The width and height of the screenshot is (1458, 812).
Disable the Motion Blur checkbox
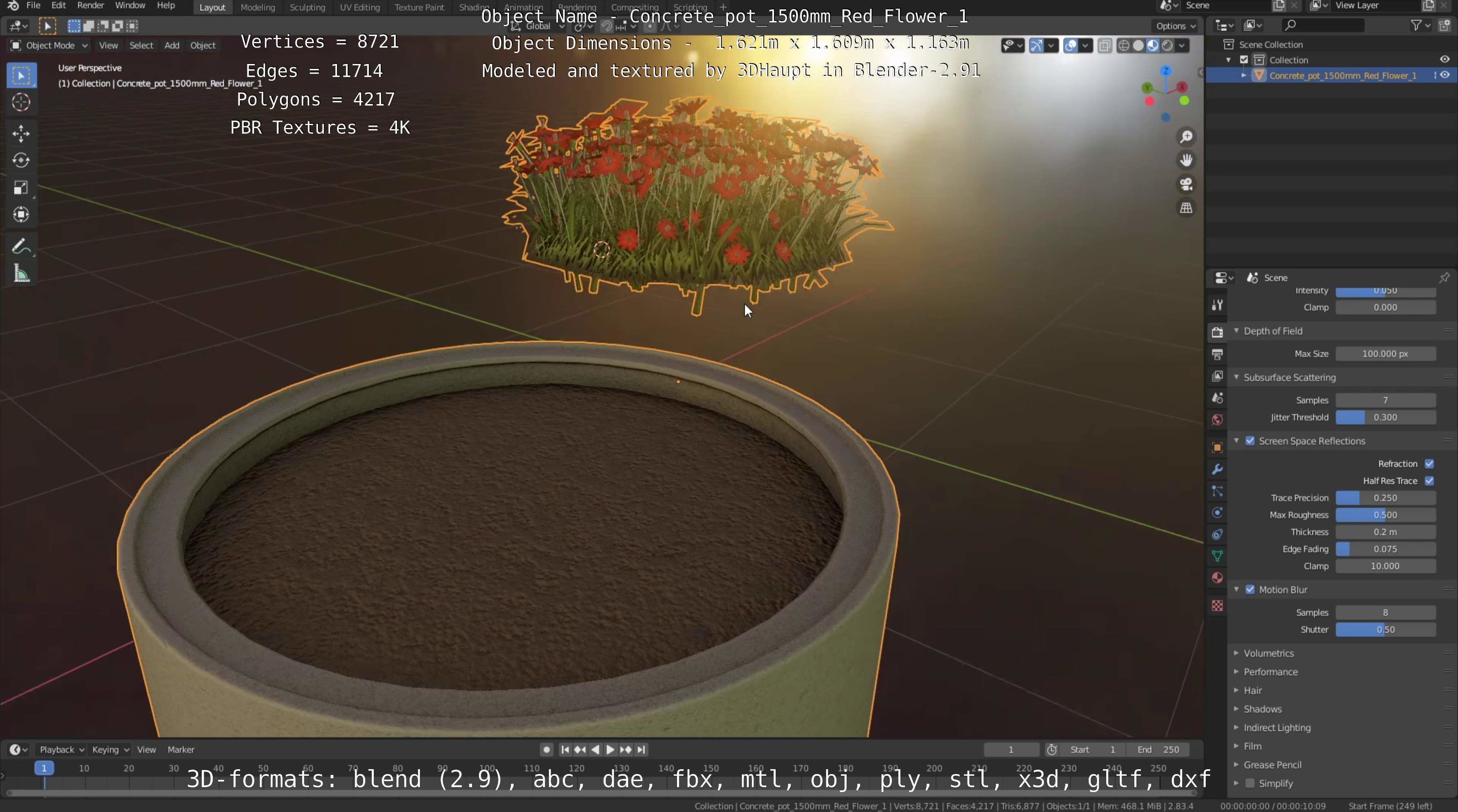(1250, 590)
